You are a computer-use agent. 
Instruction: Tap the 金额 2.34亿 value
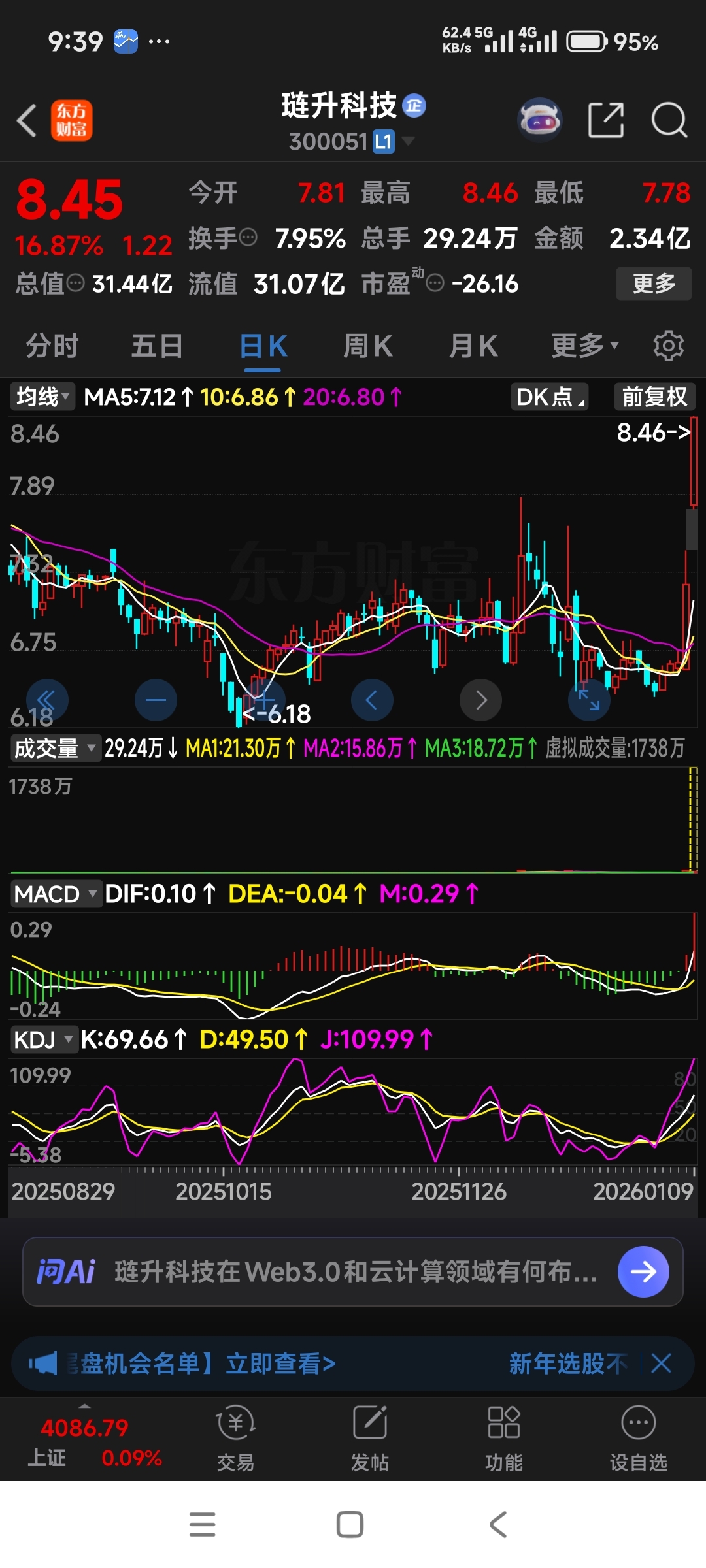pyautogui.click(x=650, y=238)
